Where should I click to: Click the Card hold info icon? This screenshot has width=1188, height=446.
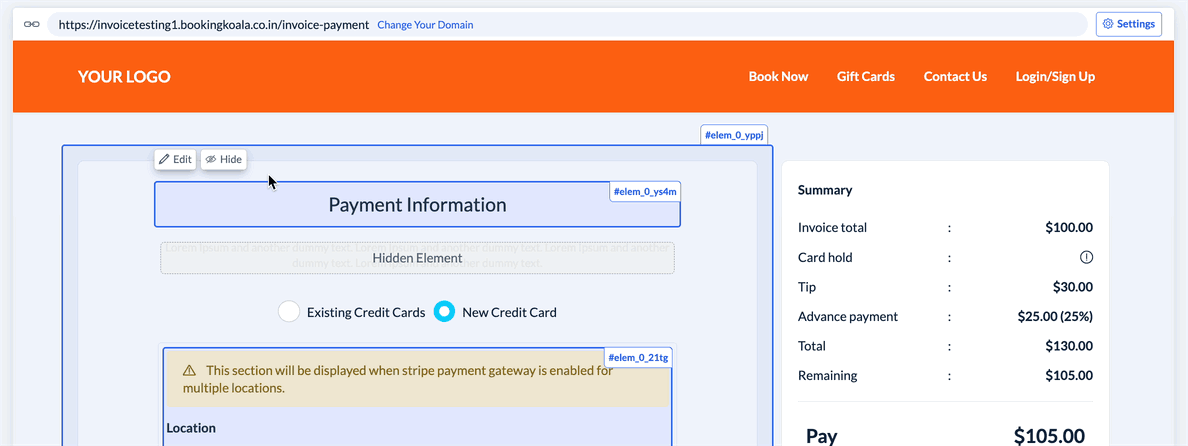(x=1086, y=257)
